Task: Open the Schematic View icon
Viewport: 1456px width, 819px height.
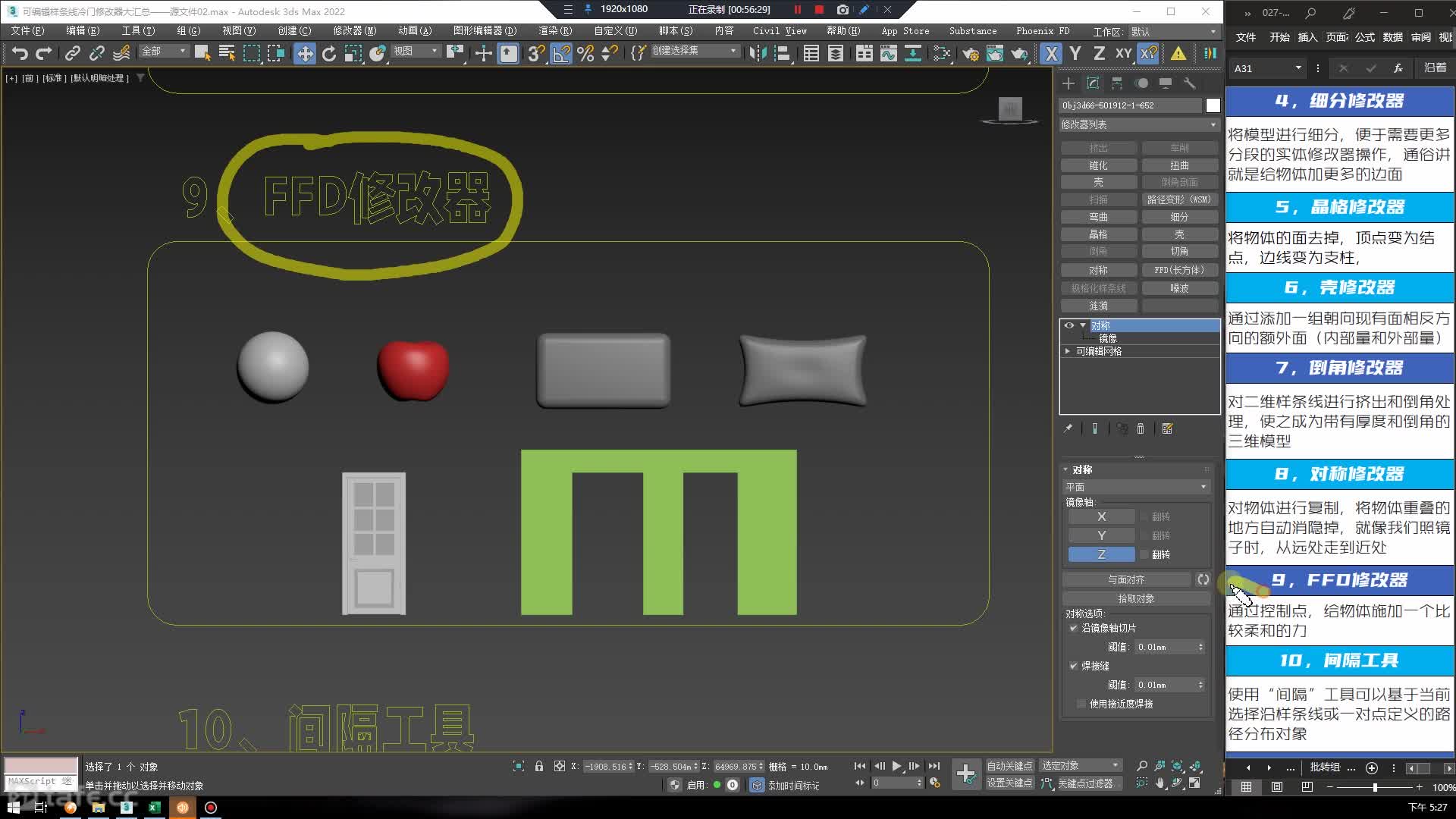Action: point(912,53)
